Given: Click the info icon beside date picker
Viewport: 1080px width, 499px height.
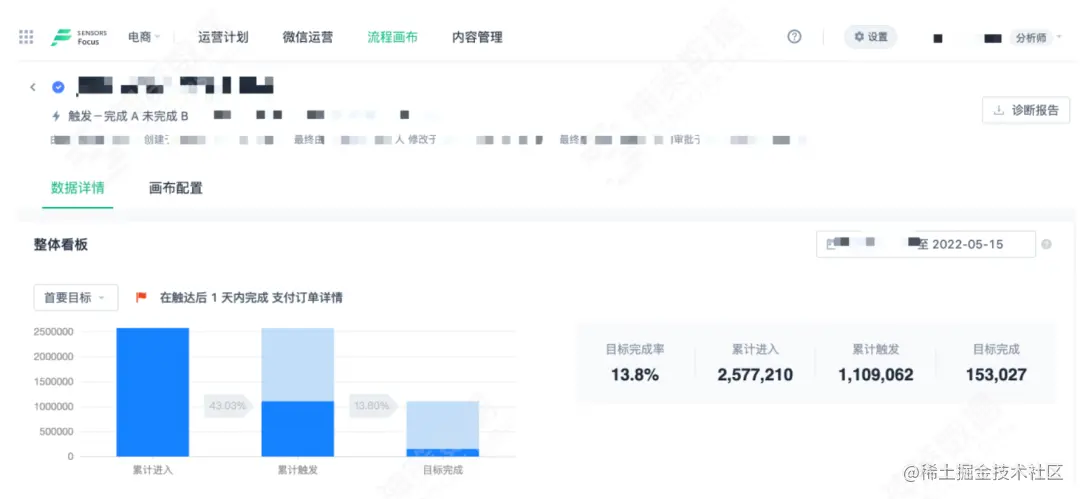Looking at the screenshot, I should click(1047, 244).
